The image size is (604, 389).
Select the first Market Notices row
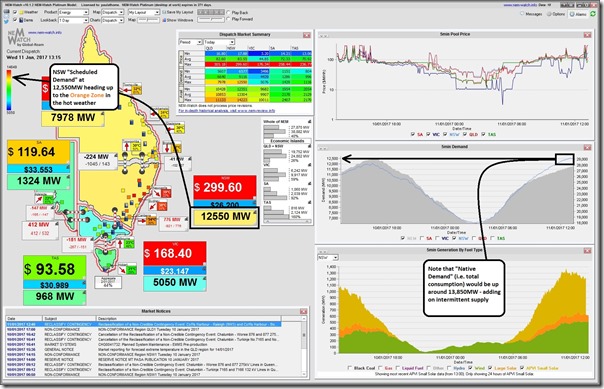point(143,324)
